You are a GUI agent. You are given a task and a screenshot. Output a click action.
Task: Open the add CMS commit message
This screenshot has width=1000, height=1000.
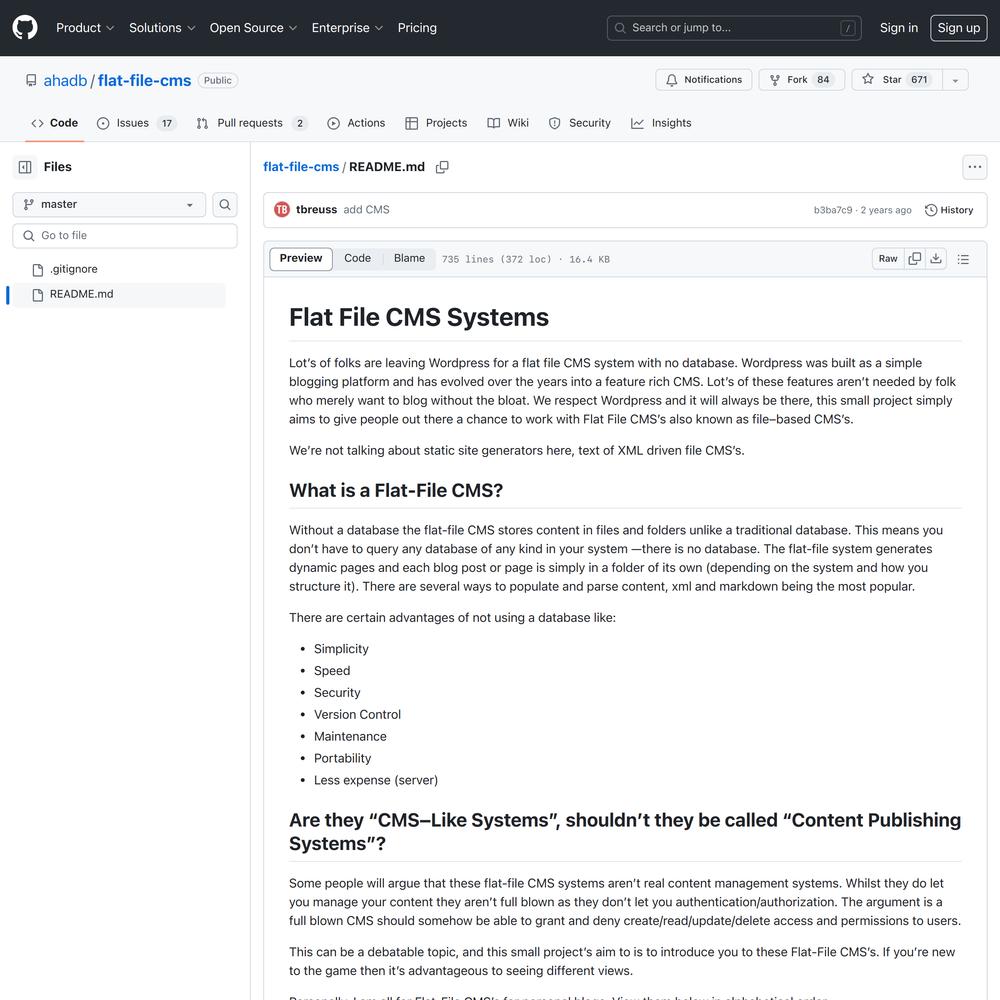coord(366,210)
